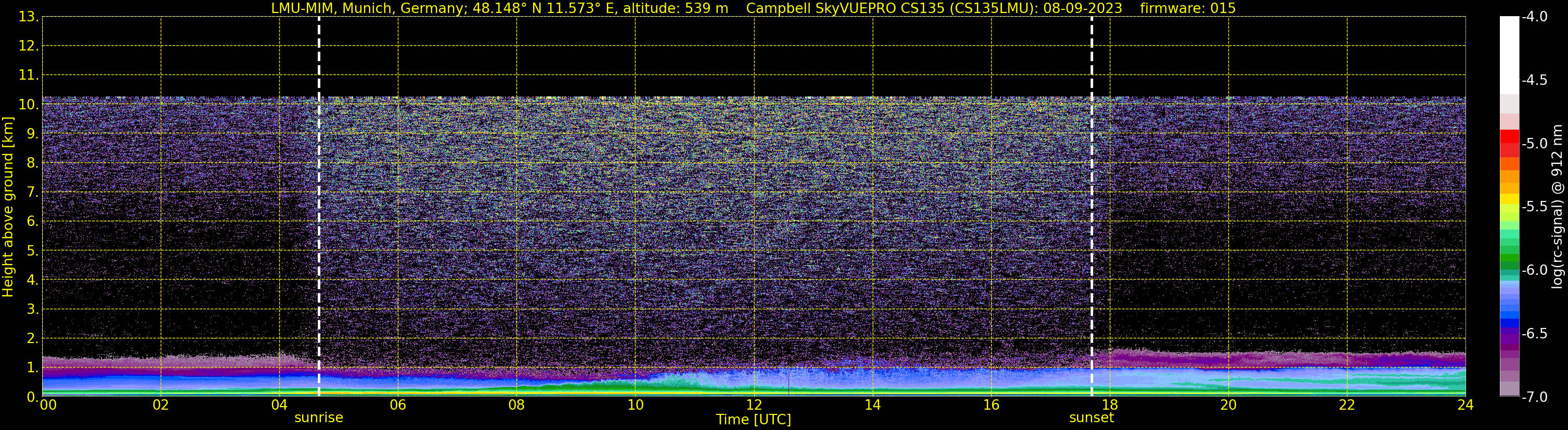The width and height of the screenshot is (1568, 430).
Task: Click the height axis tick label 1
Action: point(32,367)
